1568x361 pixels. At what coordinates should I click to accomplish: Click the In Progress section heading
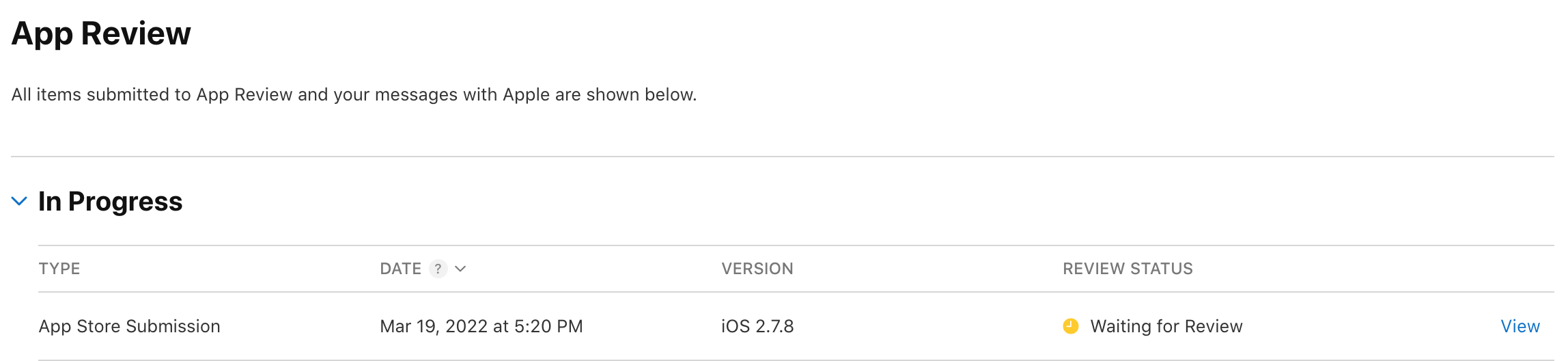tap(111, 201)
